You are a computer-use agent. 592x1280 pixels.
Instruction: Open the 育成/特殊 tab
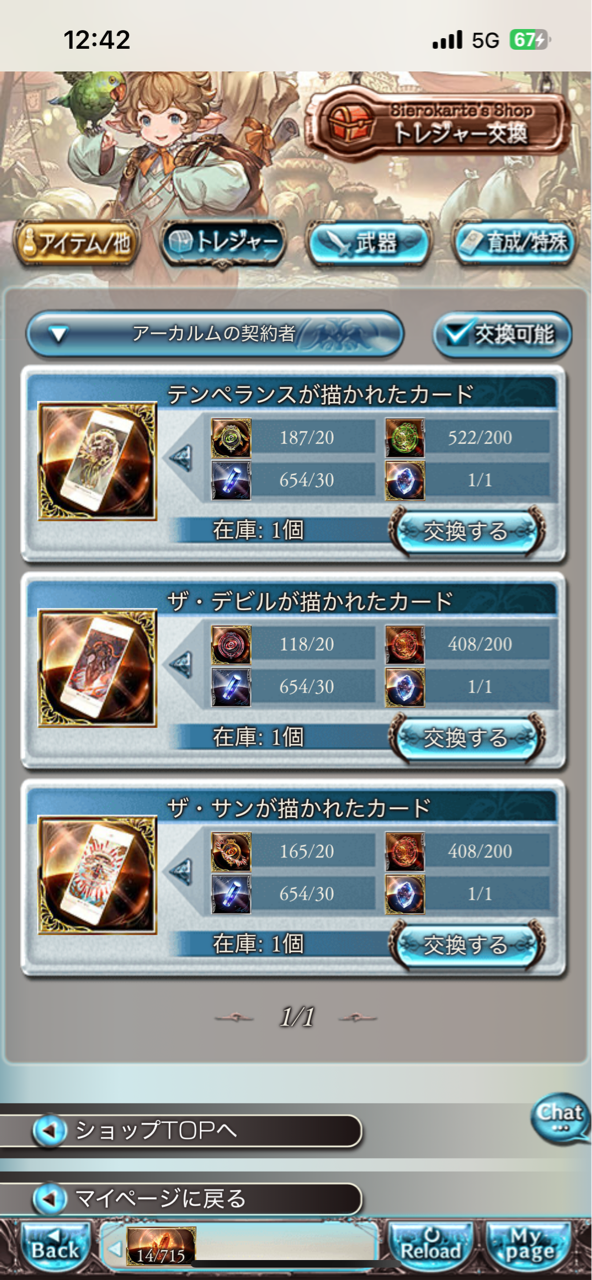click(x=514, y=244)
